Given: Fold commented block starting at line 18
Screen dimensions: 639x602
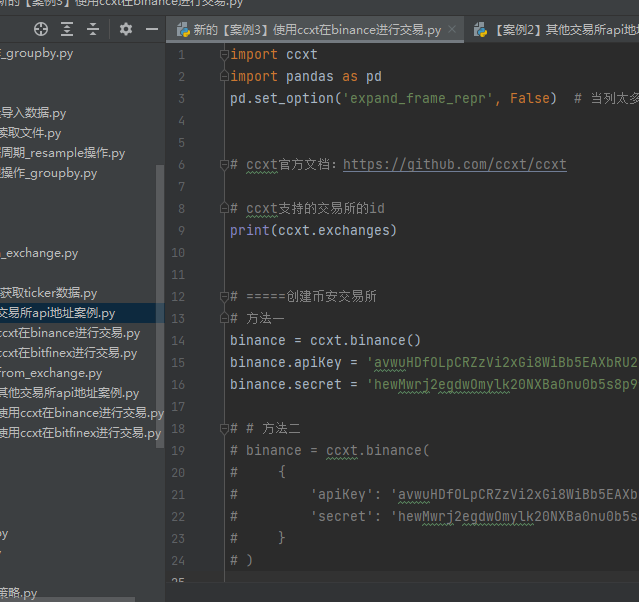Looking at the screenshot, I should point(223,428).
